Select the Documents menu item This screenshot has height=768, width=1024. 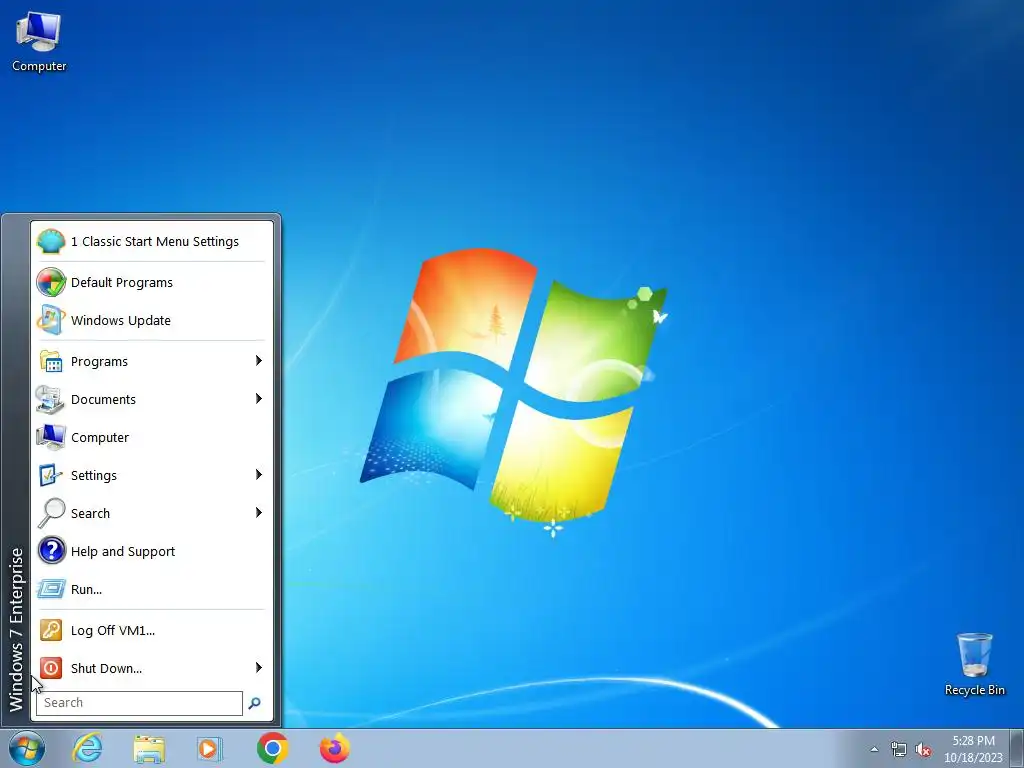click(152, 399)
